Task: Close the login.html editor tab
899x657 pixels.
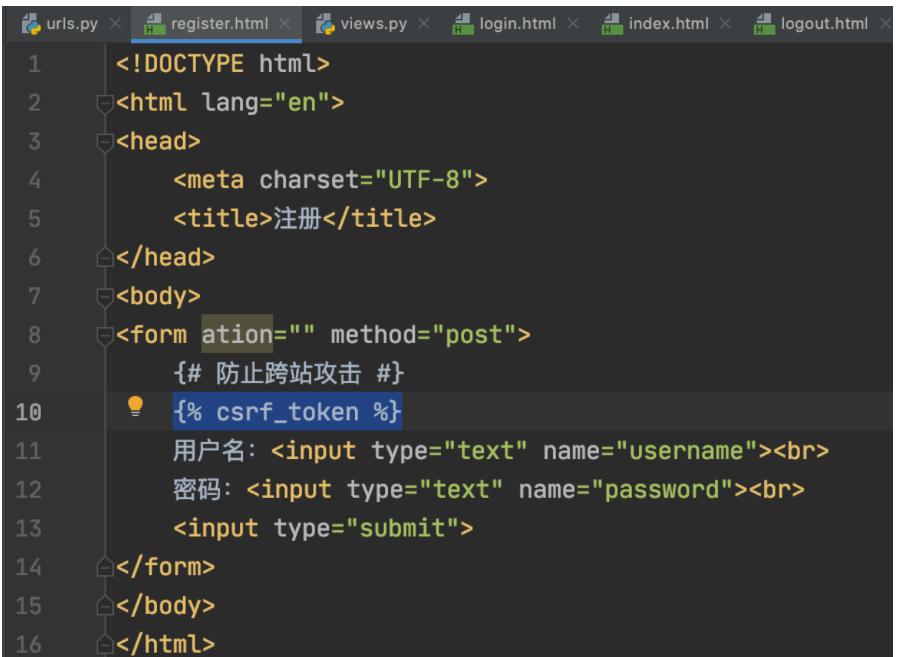Action: [x=573, y=23]
